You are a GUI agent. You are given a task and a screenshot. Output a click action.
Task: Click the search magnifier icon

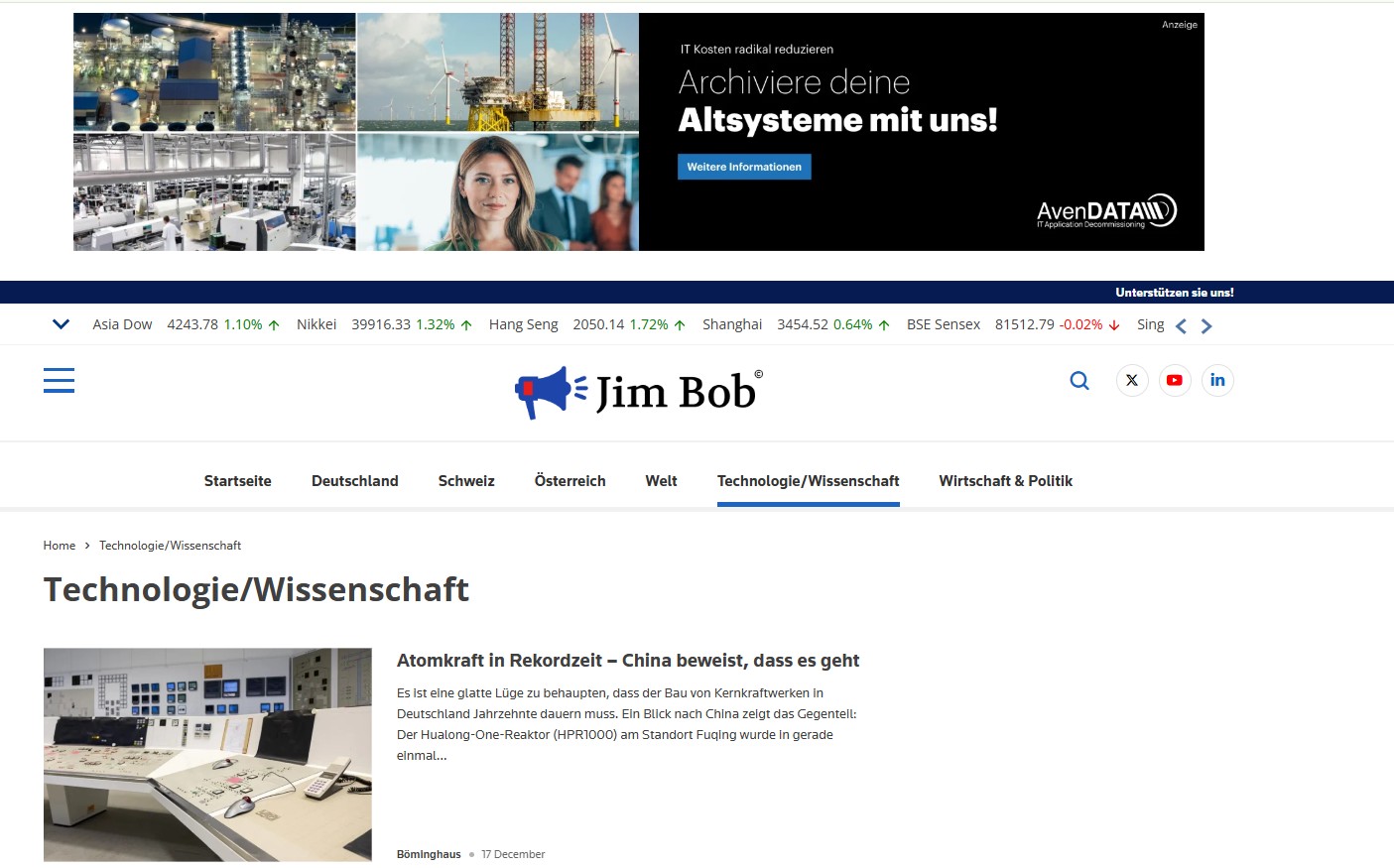[x=1079, y=381]
